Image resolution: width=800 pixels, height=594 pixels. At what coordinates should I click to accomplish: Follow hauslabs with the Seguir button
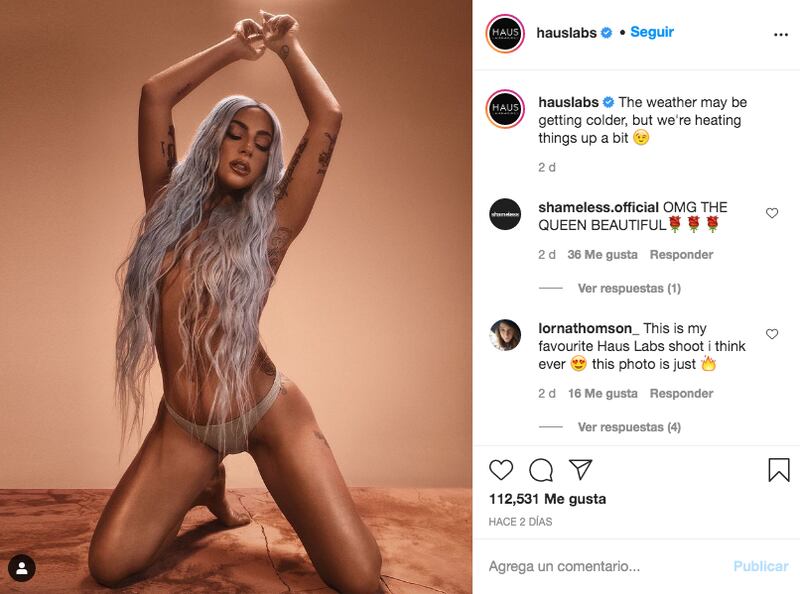click(652, 32)
